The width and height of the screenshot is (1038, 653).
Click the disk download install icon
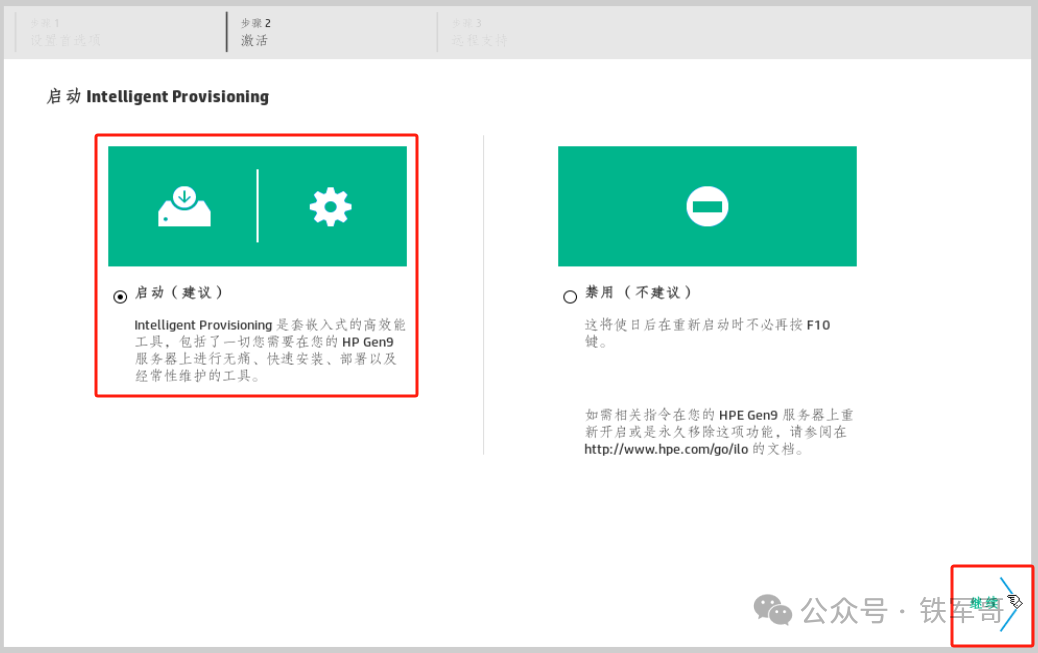(184, 207)
